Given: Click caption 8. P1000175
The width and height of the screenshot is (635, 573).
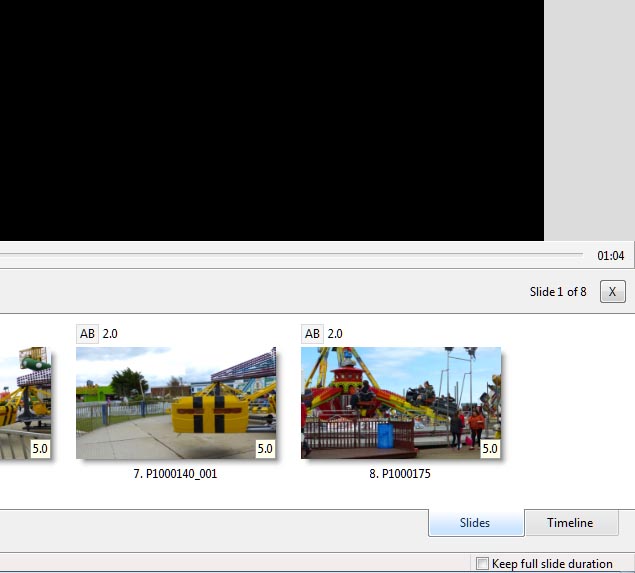Looking at the screenshot, I should click(x=400, y=474).
